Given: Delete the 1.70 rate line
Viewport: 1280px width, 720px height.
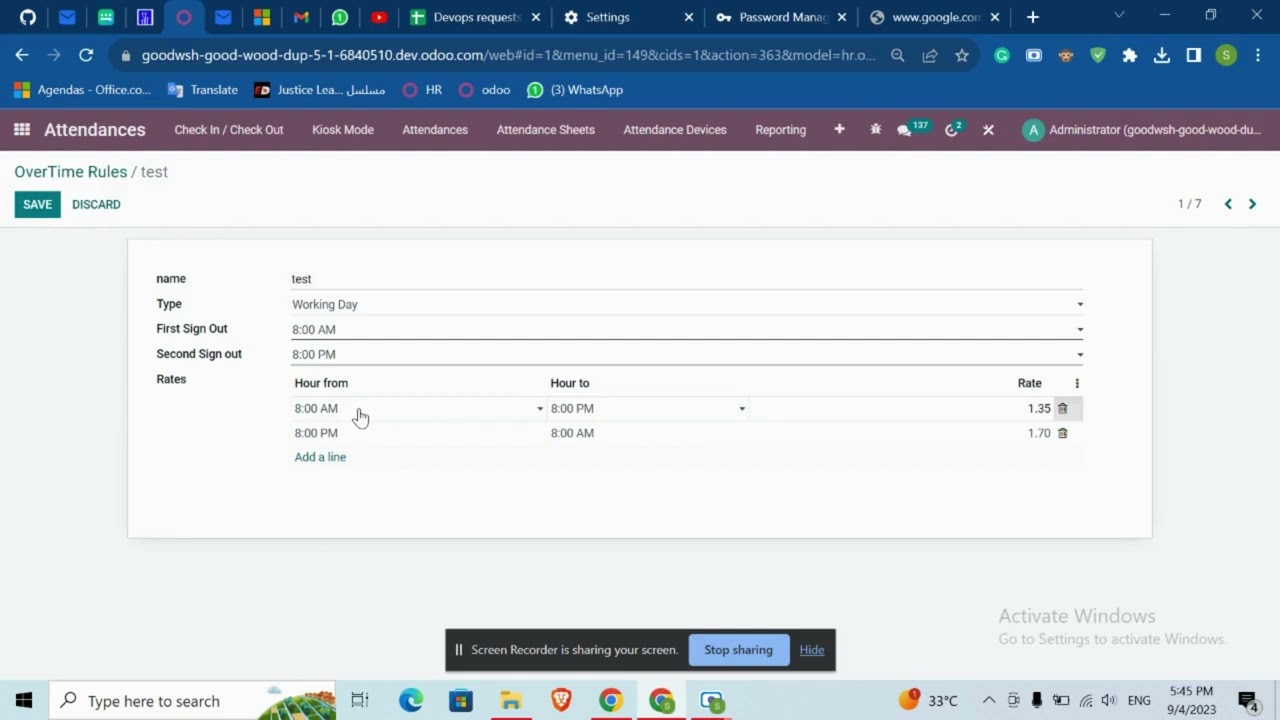Looking at the screenshot, I should click(1063, 433).
